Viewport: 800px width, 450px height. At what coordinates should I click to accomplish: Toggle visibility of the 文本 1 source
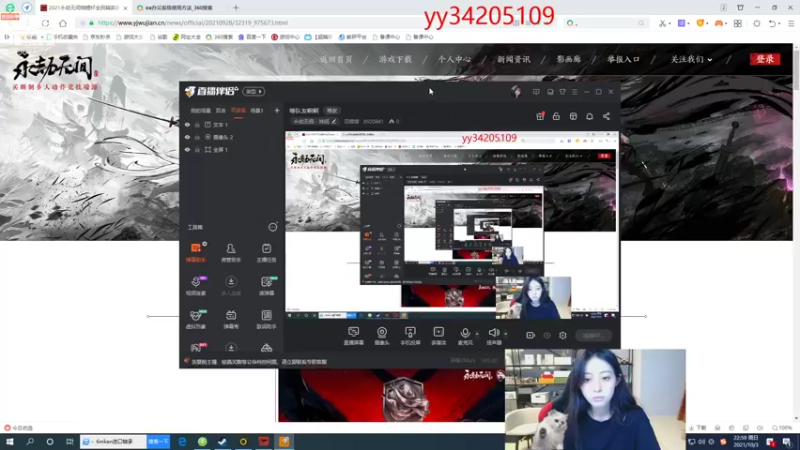click(187, 125)
